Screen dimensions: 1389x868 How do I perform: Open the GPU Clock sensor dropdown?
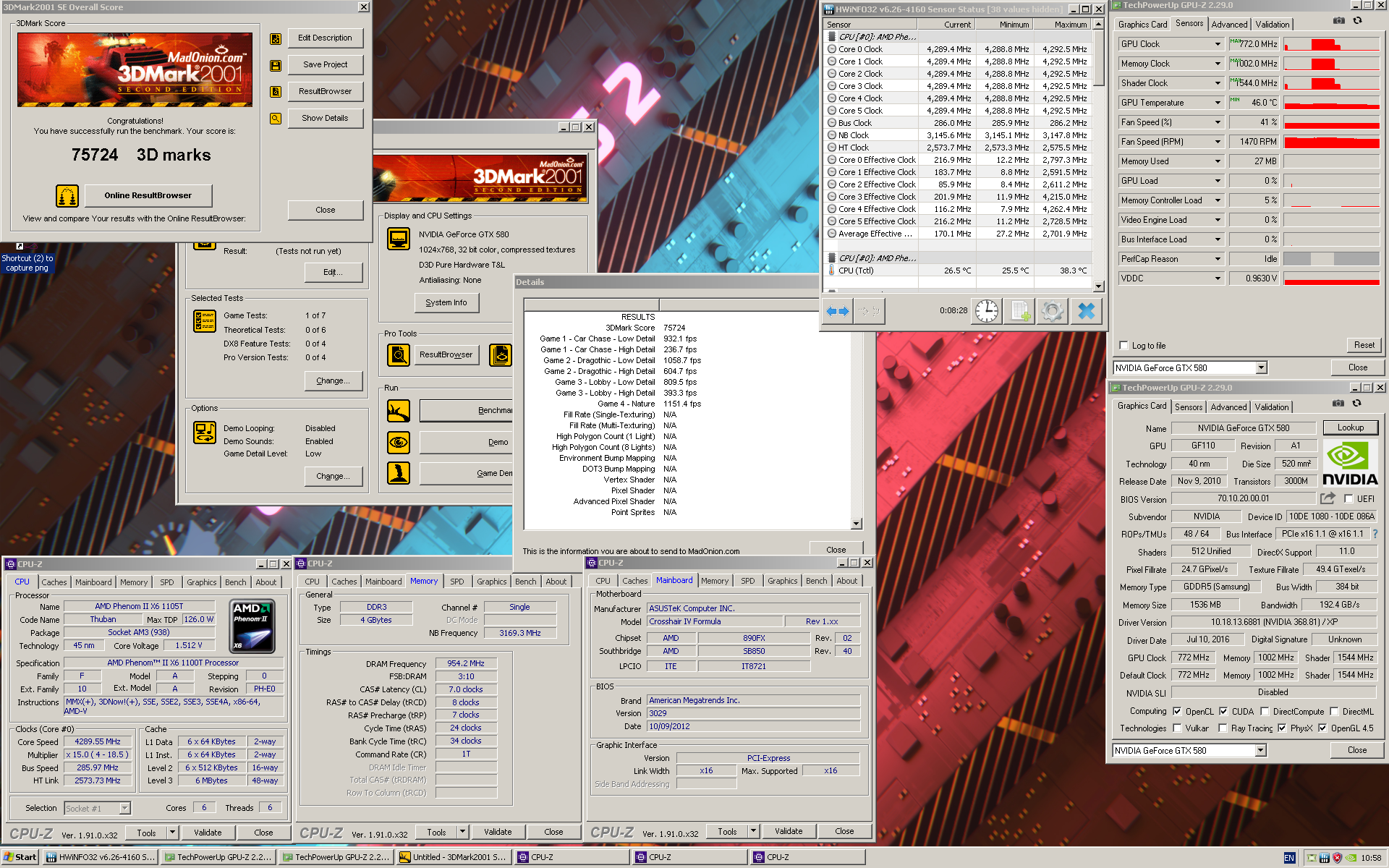click(x=1218, y=44)
